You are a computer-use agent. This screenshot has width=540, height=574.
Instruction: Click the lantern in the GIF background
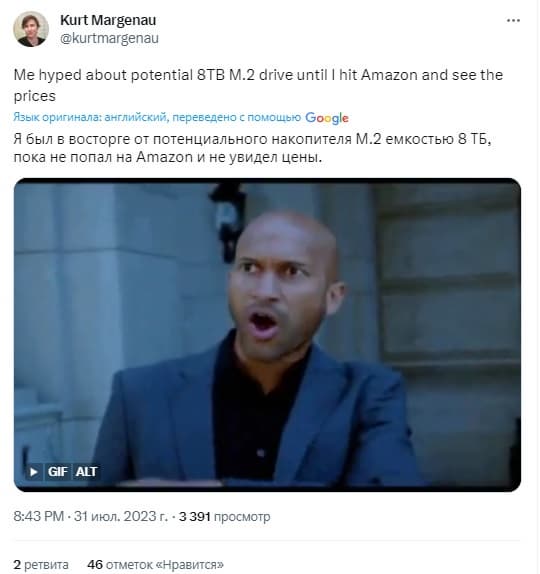pyautogui.click(x=228, y=220)
